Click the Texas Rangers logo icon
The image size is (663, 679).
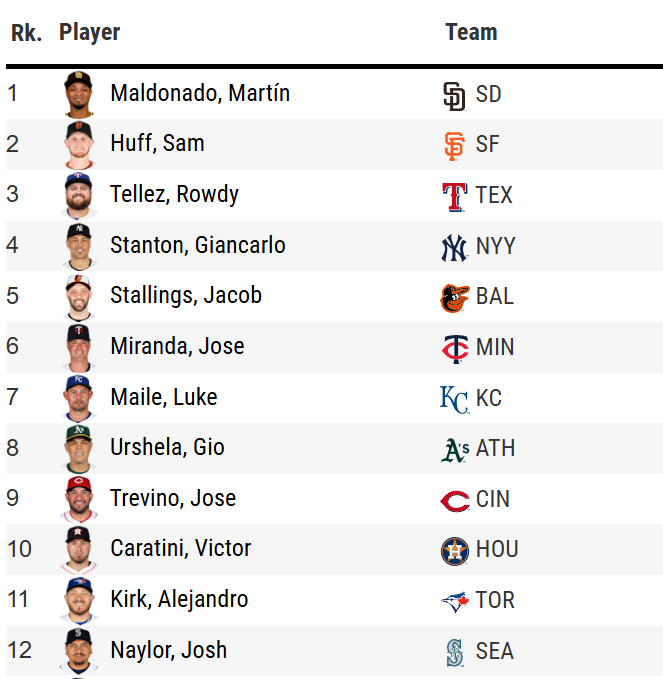pos(454,196)
